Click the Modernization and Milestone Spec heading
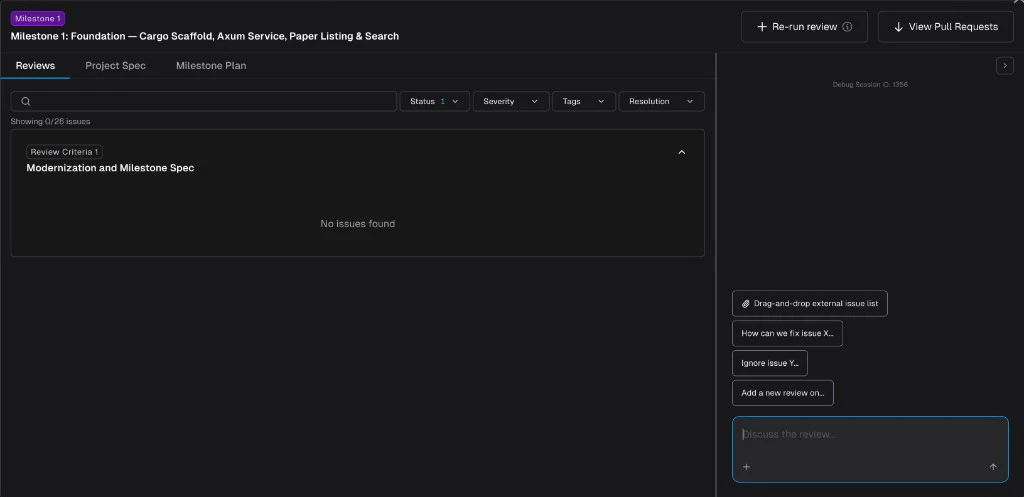 click(x=110, y=168)
